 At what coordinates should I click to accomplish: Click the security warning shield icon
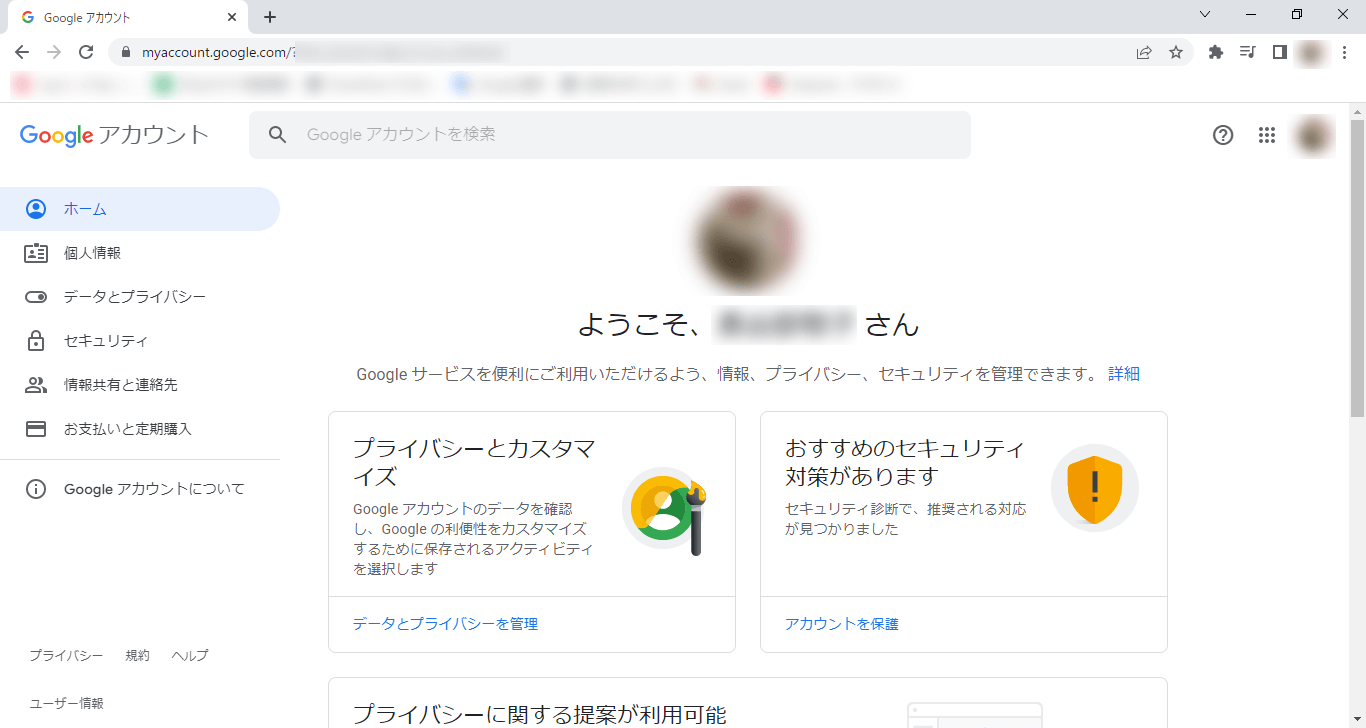click(x=1095, y=488)
